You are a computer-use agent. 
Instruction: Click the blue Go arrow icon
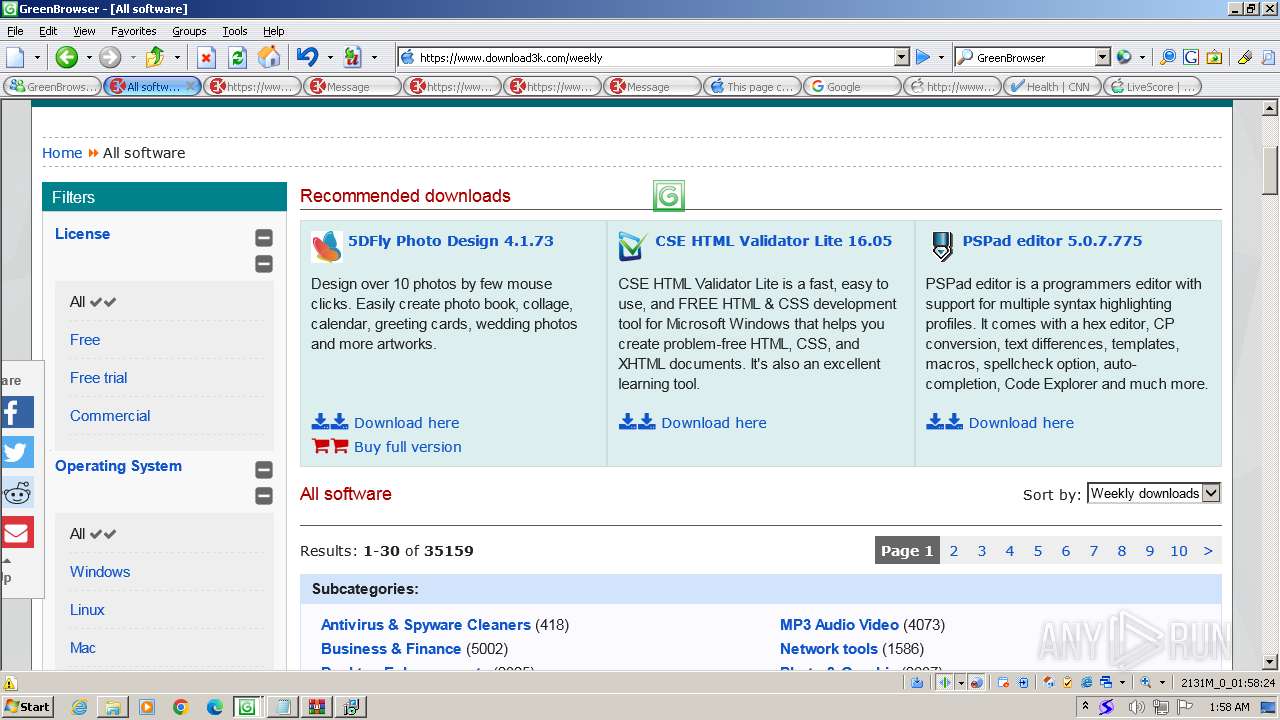923,57
